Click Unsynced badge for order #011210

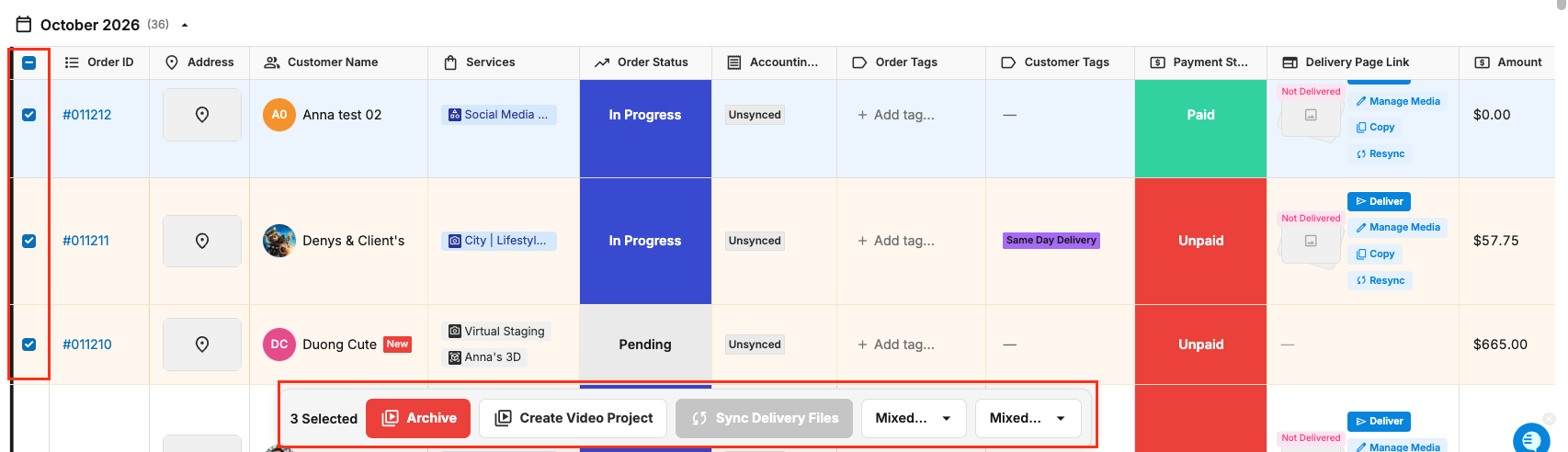[x=755, y=345]
